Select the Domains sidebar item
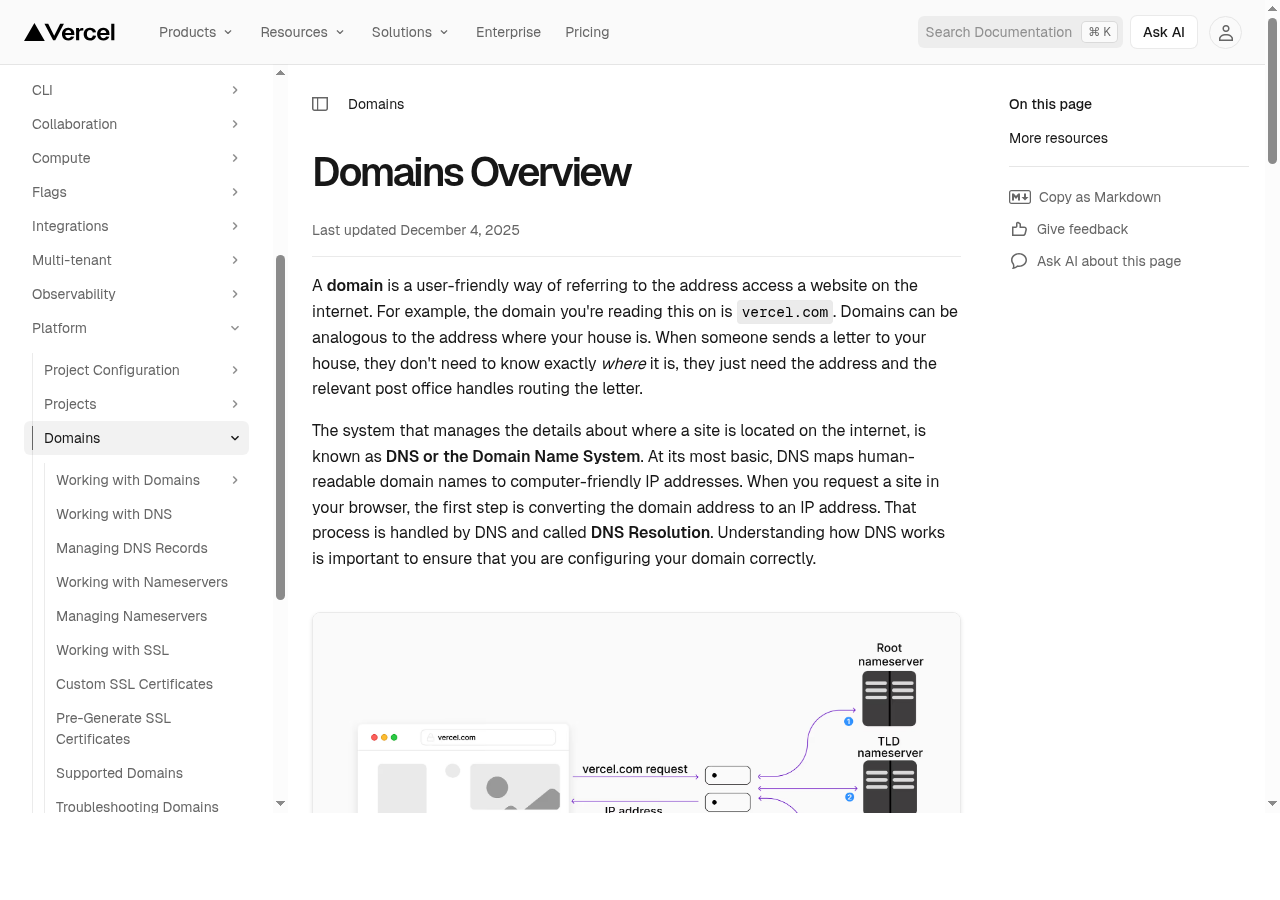Viewport: 1280px width, 900px height. pyautogui.click(x=136, y=438)
